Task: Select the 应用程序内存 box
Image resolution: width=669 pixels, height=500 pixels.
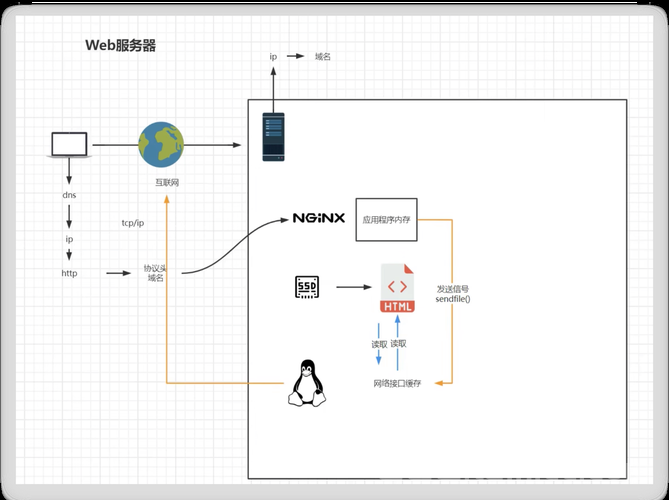Action: pyautogui.click(x=387, y=220)
